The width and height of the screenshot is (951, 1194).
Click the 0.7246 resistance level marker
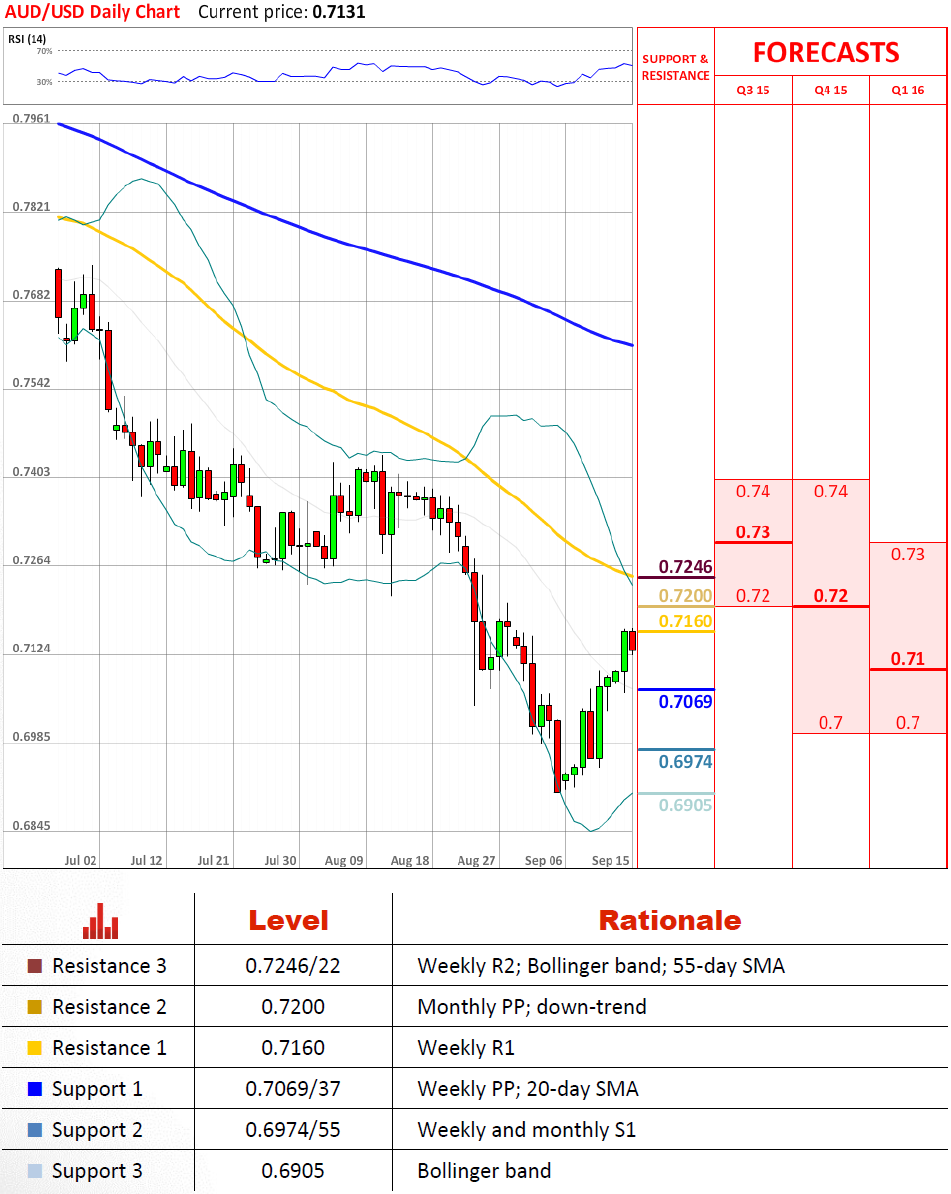click(685, 567)
